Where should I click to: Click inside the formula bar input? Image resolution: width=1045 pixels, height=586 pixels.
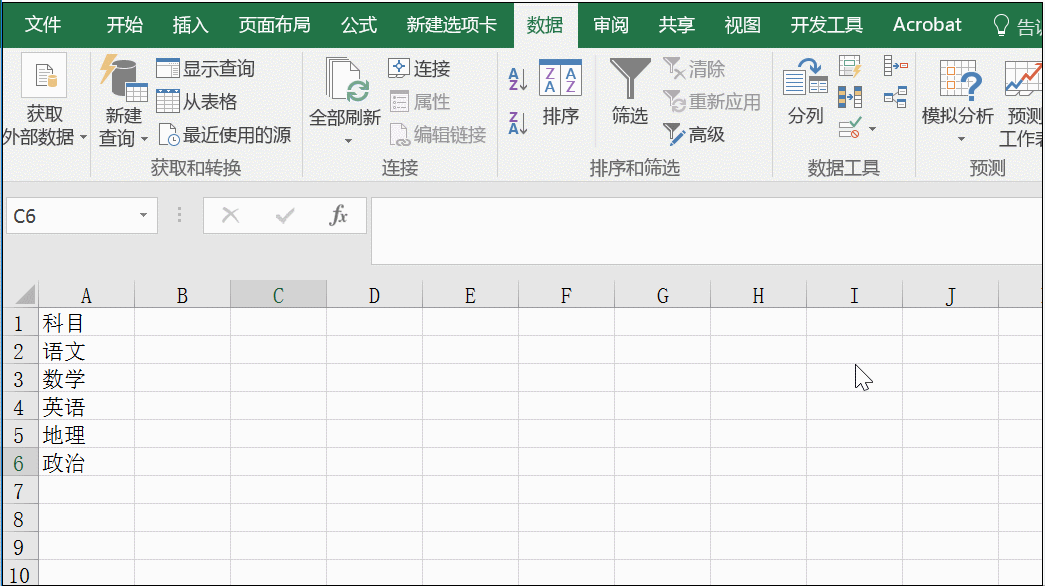(706, 231)
